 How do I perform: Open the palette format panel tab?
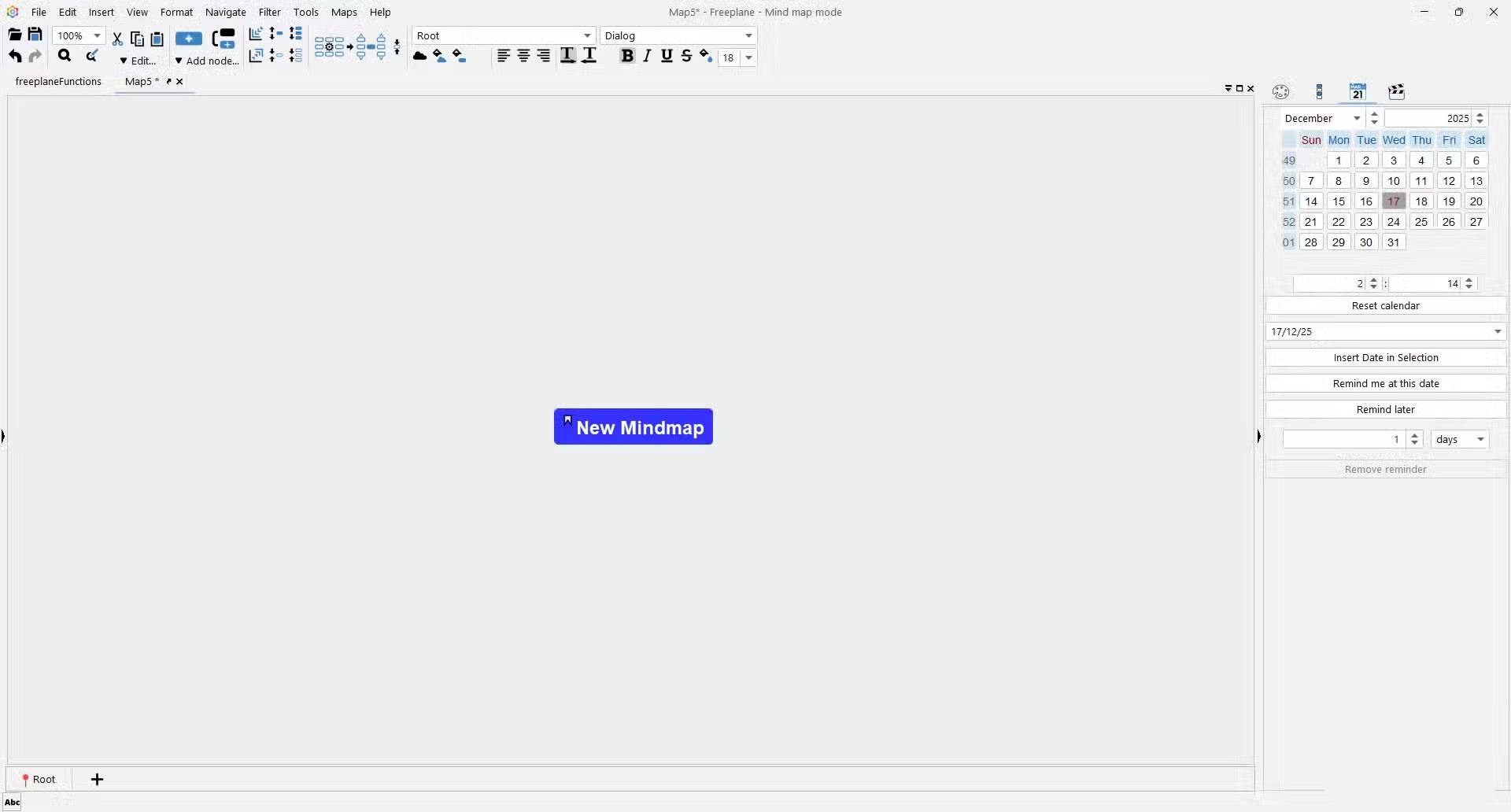point(1281,92)
